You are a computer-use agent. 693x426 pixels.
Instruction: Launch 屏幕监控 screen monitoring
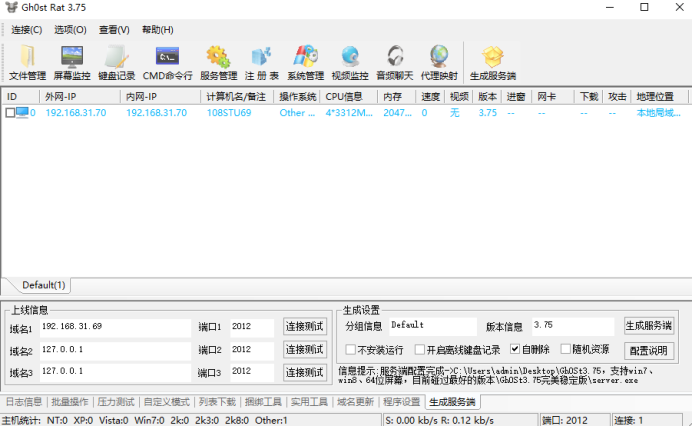72,63
